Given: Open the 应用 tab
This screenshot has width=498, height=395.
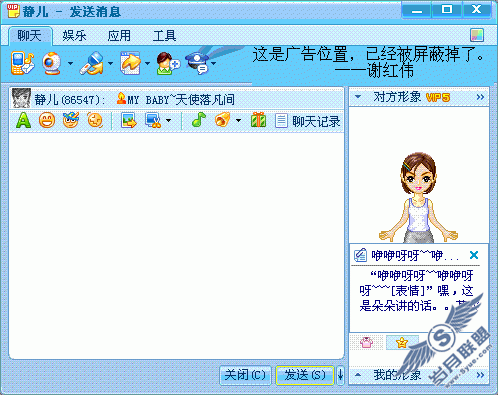Looking at the screenshot, I should [x=119, y=35].
